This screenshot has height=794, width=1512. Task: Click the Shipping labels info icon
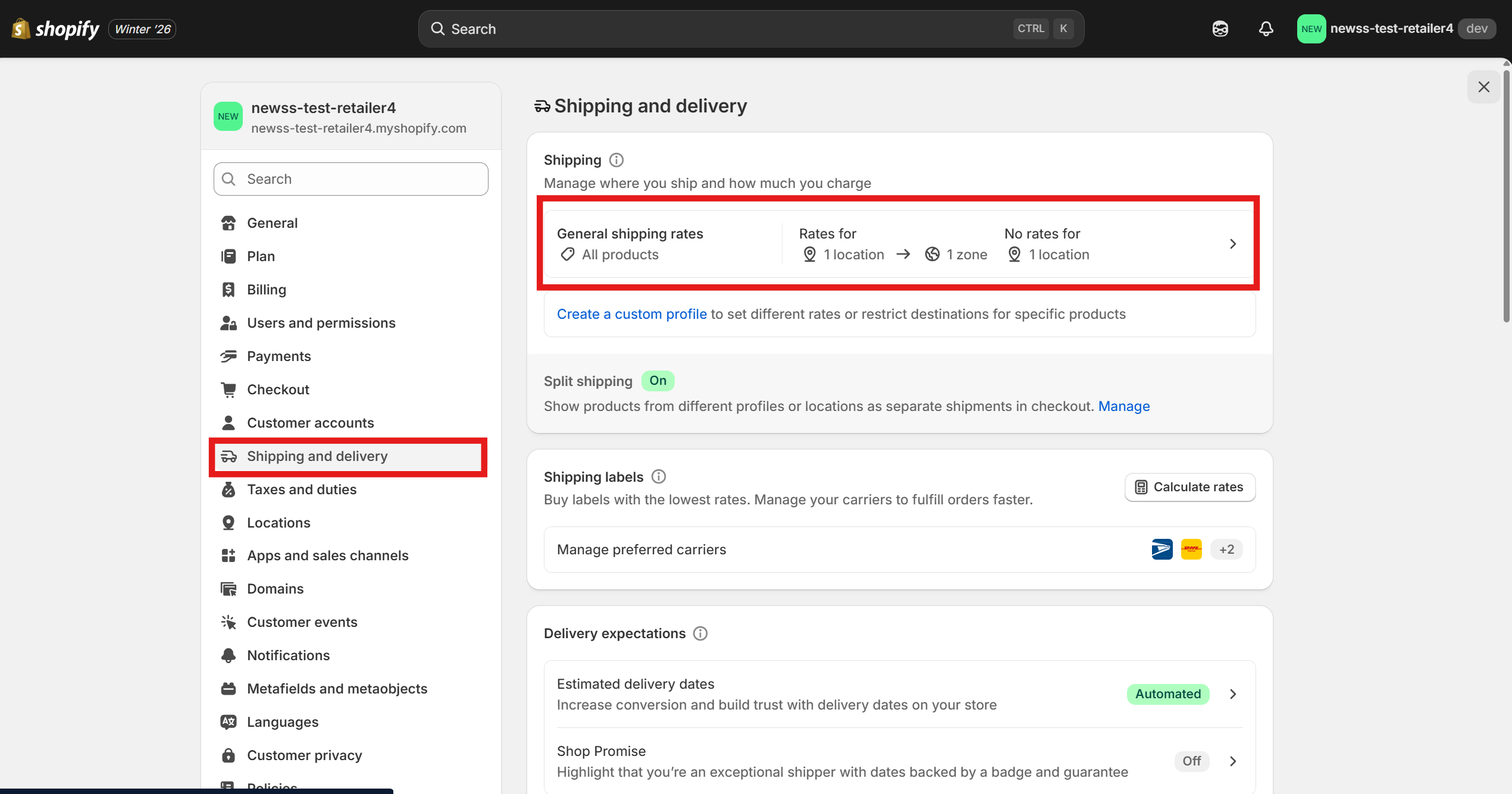point(658,476)
